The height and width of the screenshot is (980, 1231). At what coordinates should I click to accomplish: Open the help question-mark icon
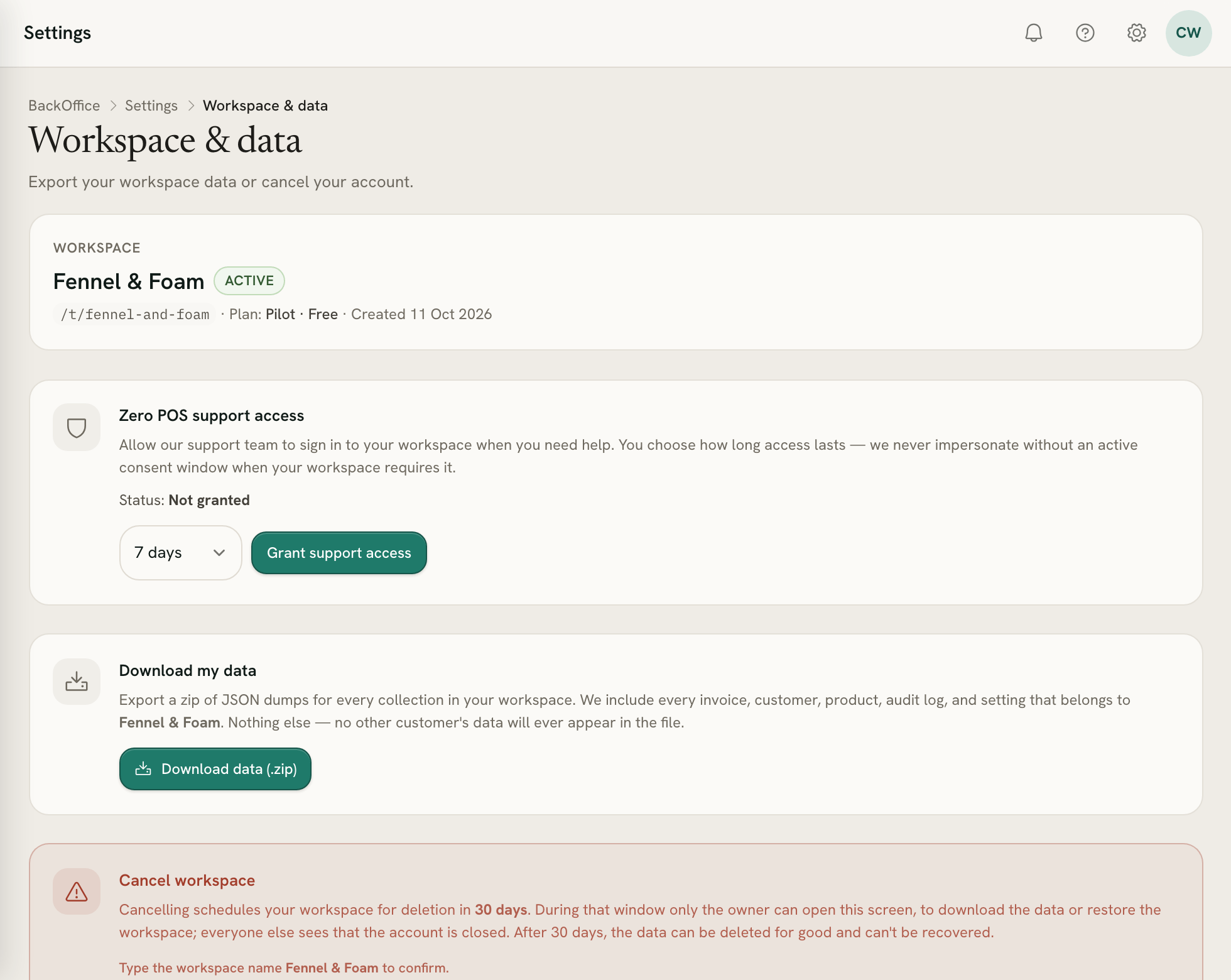[1085, 33]
